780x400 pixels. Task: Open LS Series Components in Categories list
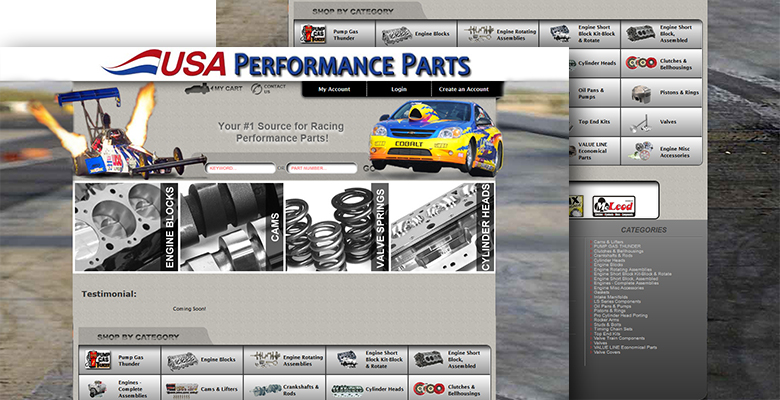(x=617, y=301)
